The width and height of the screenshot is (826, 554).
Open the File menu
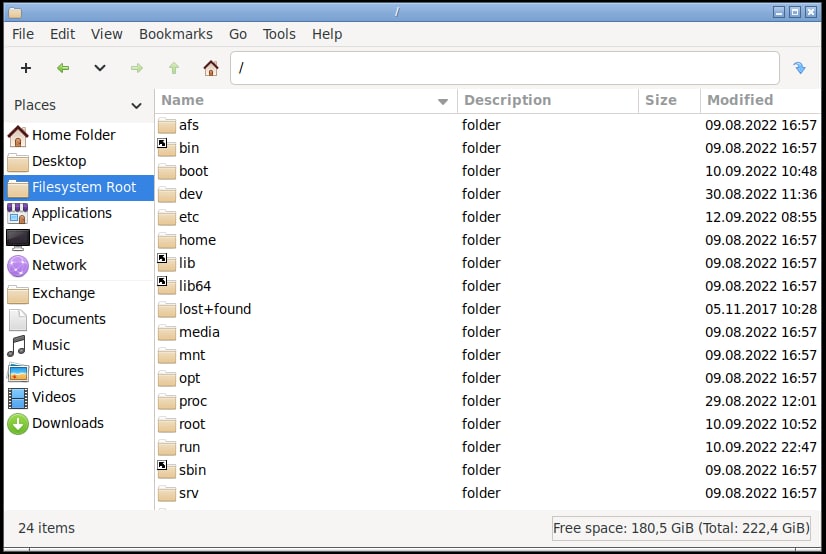(23, 34)
